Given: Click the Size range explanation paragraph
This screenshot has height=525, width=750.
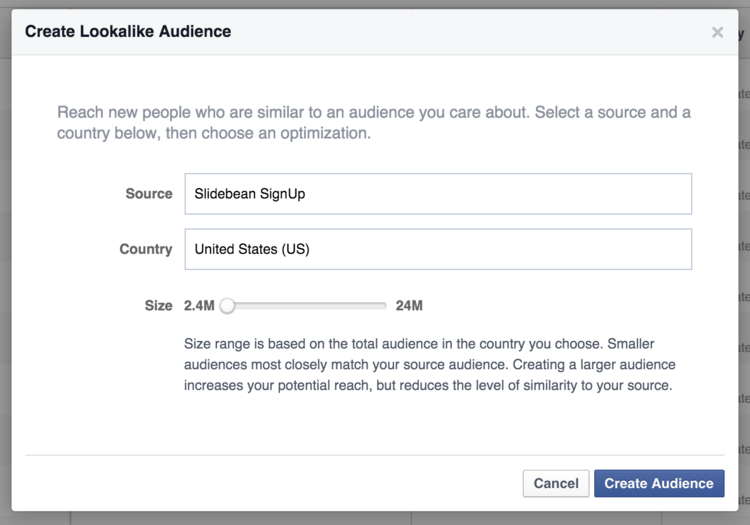Looking at the screenshot, I should 430,364.
